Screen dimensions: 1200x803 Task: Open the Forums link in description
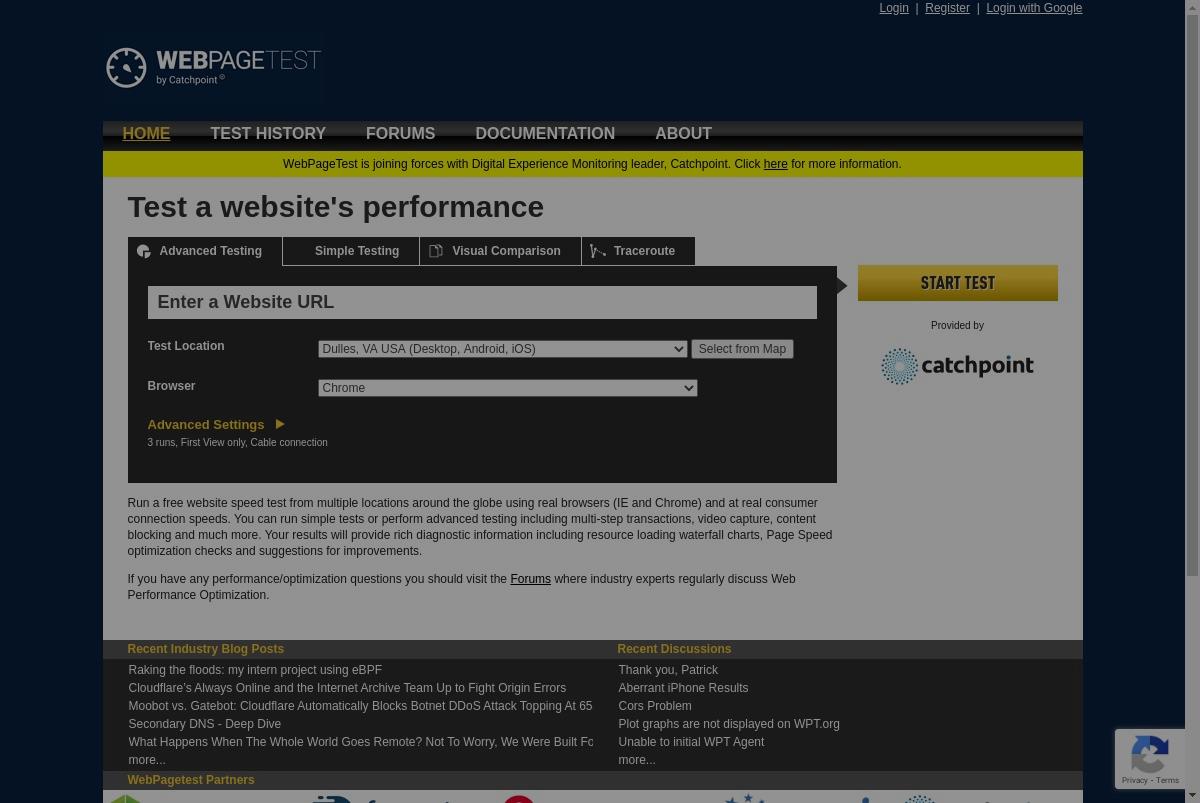pos(530,579)
